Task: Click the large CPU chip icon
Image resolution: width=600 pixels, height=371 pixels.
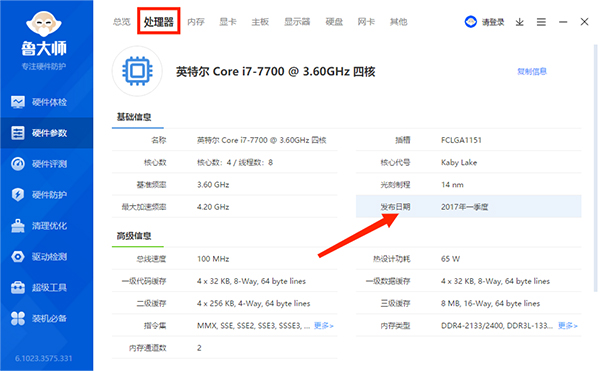Action: click(x=137, y=71)
